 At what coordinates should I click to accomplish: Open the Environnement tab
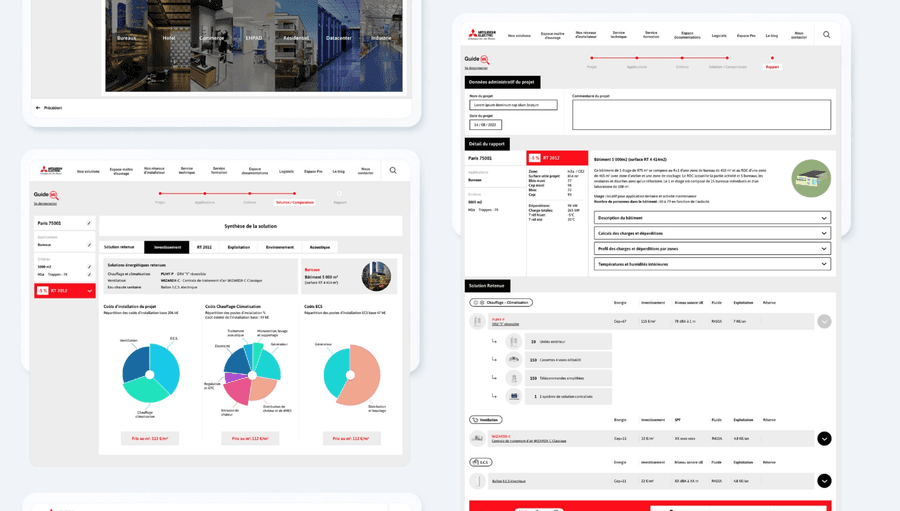pyautogui.click(x=280, y=247)
